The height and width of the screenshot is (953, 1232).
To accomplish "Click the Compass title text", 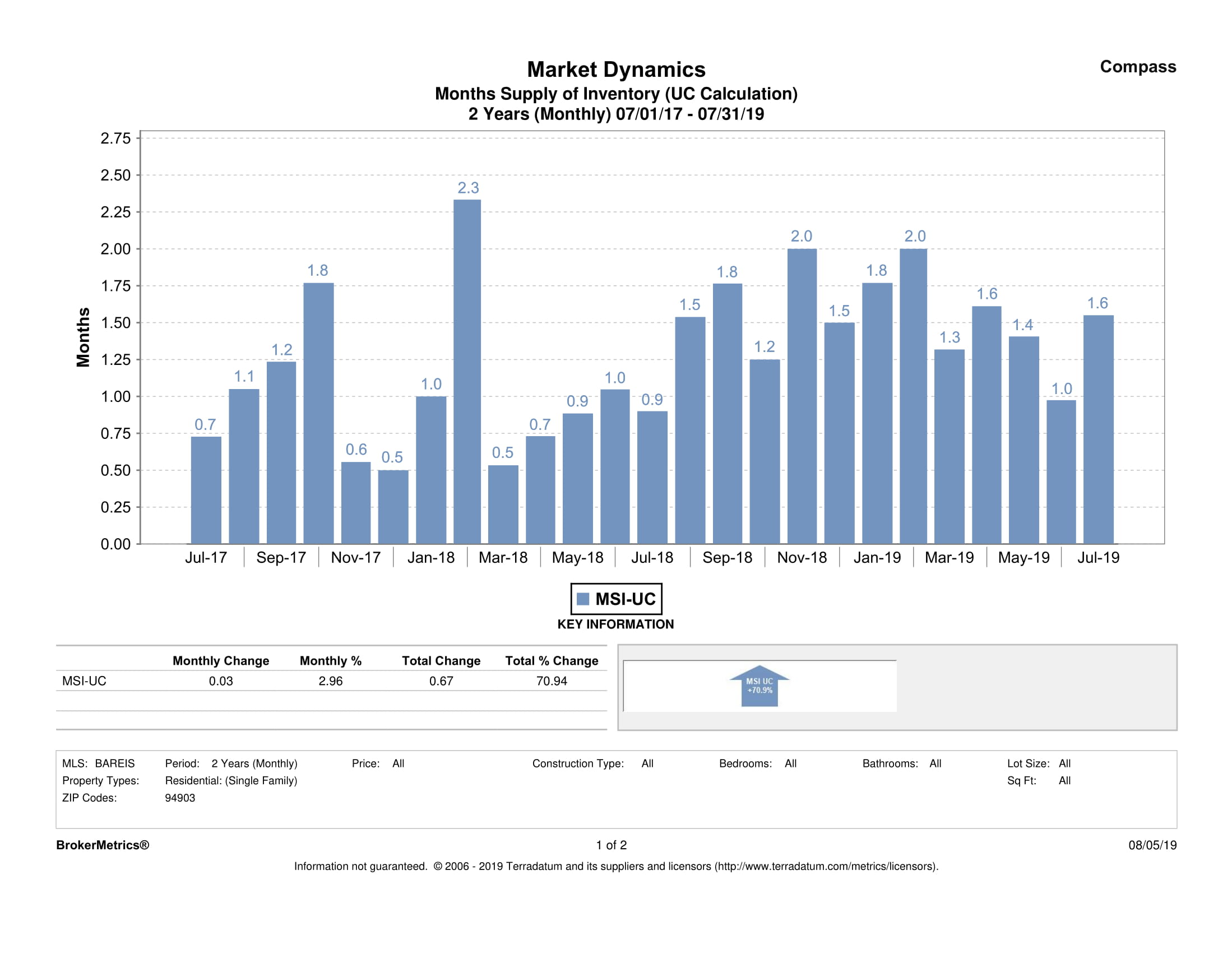I will [x=1137, y=67].
